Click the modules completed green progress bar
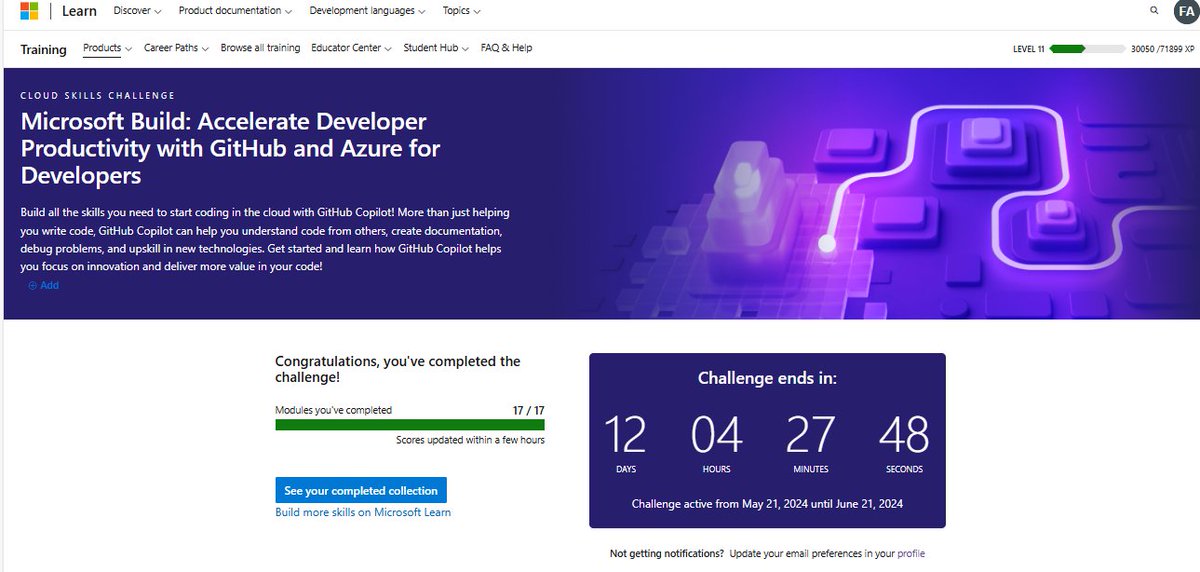 (x=410, y=424)
